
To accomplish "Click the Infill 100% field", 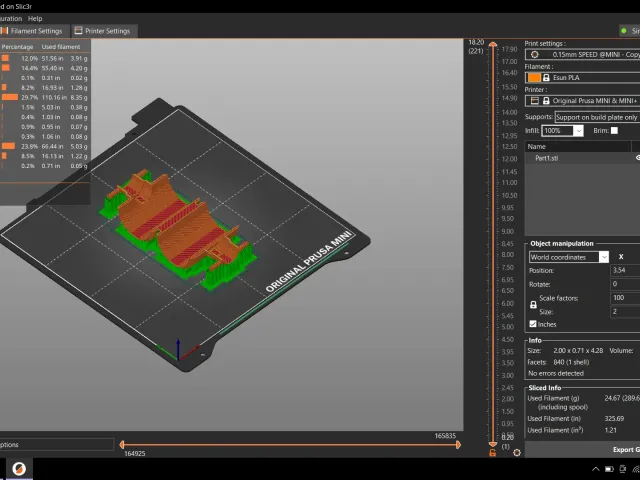I will (558, 131).
